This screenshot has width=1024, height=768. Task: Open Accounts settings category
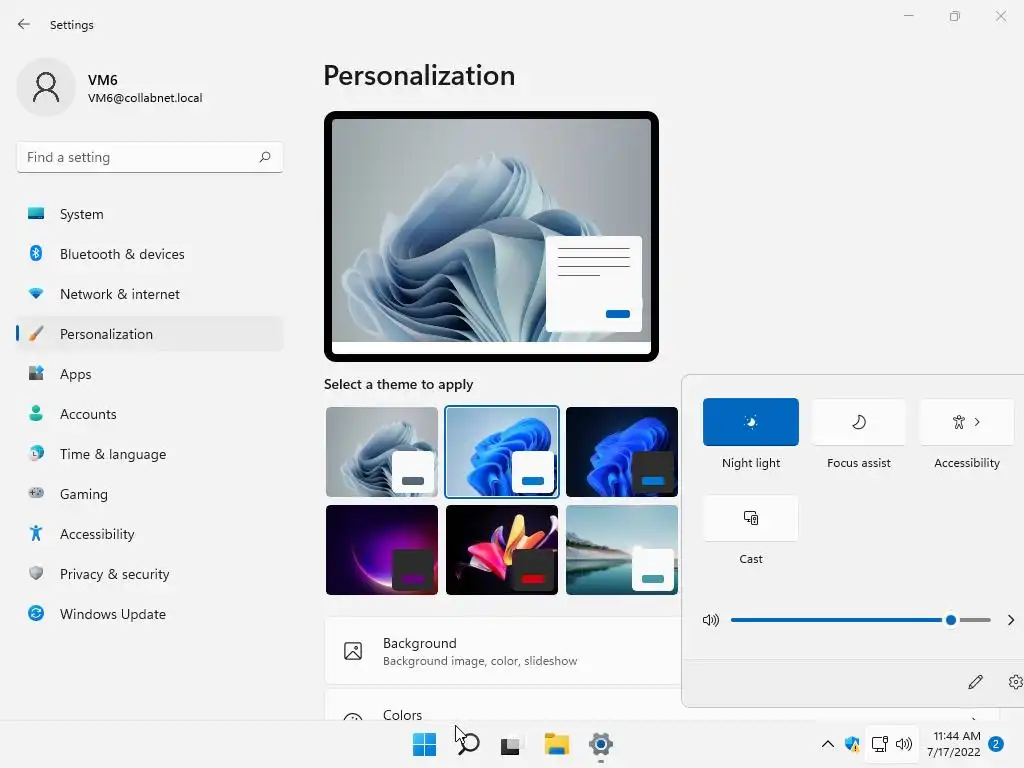[150, 414]
